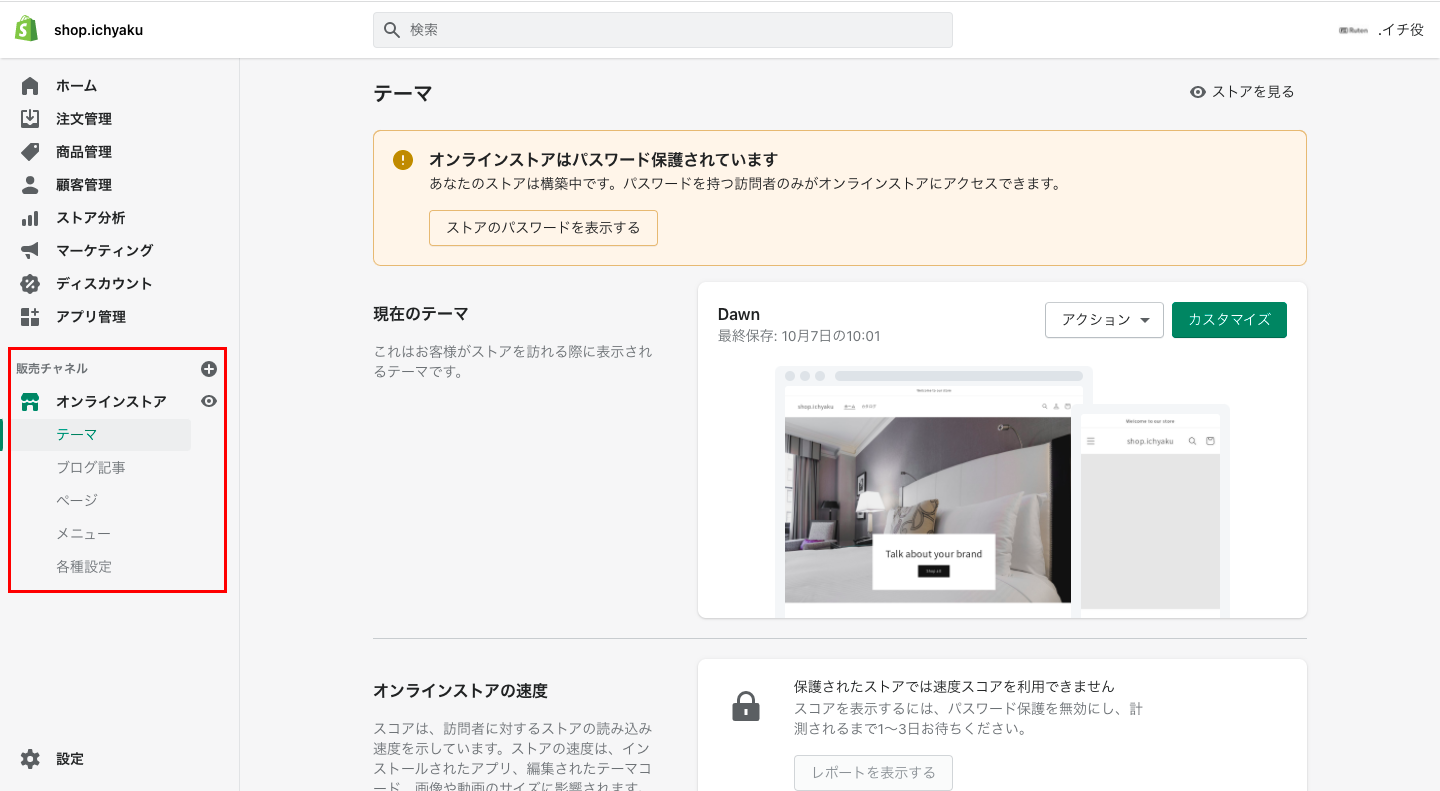The width and height of the screenshot is (1440, 791).
Task: Click ストアのパスワードを表示する button
Action: pyautogui.click(x=543, y=228)
